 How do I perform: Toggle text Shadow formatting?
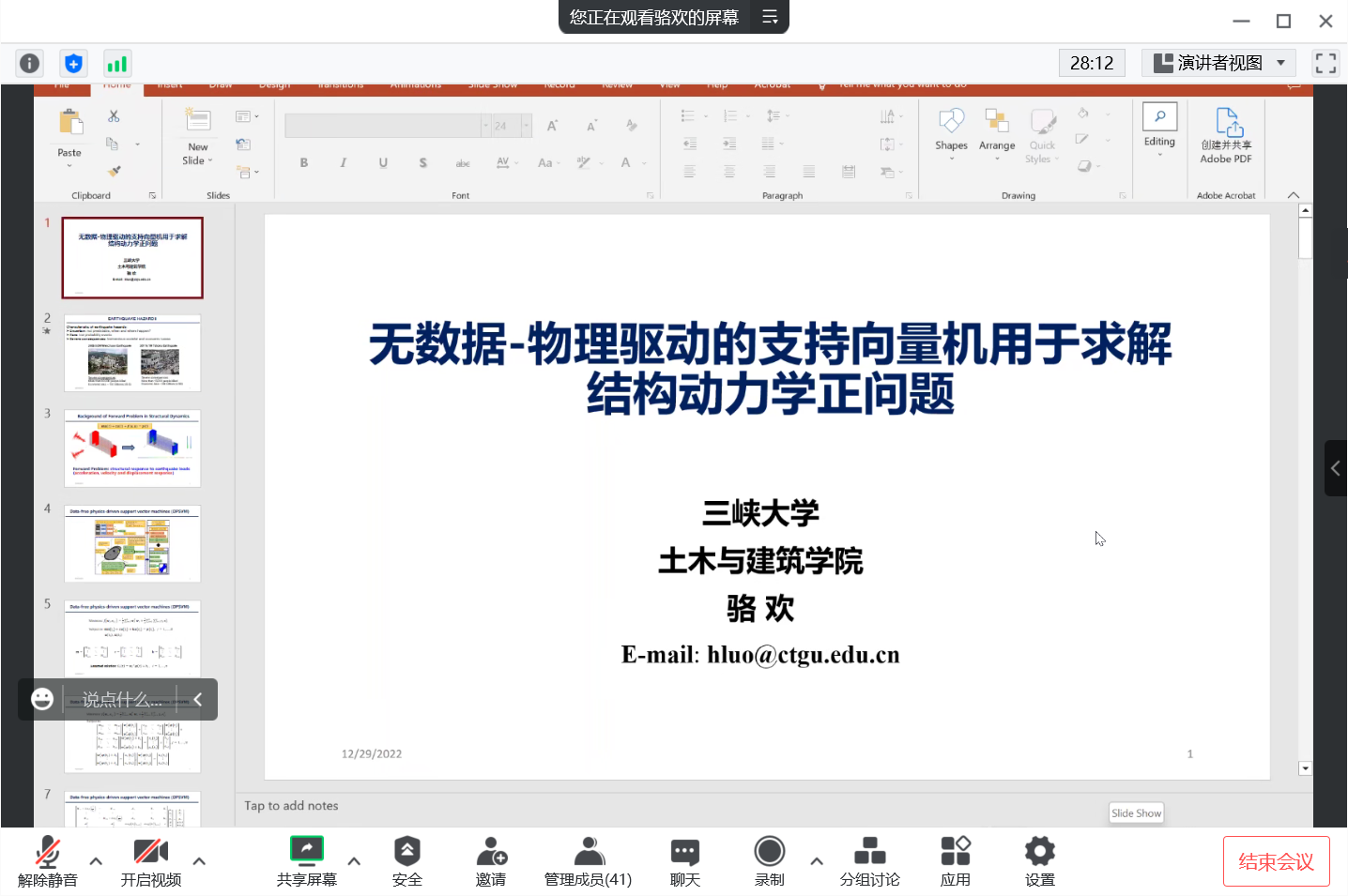click(x=423, y=162)
